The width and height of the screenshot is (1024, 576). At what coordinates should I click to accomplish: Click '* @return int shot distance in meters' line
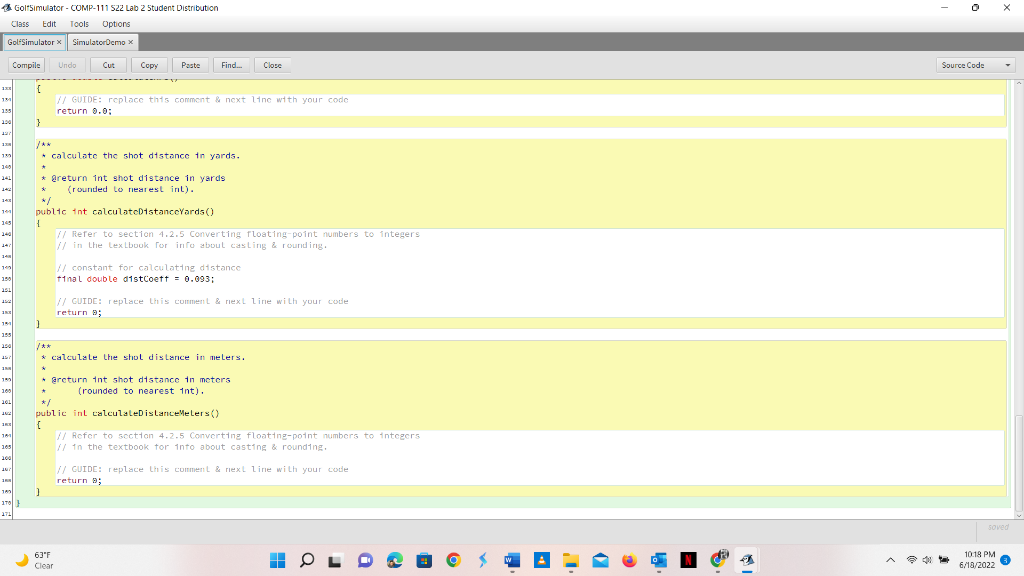[x=136, y=380]
